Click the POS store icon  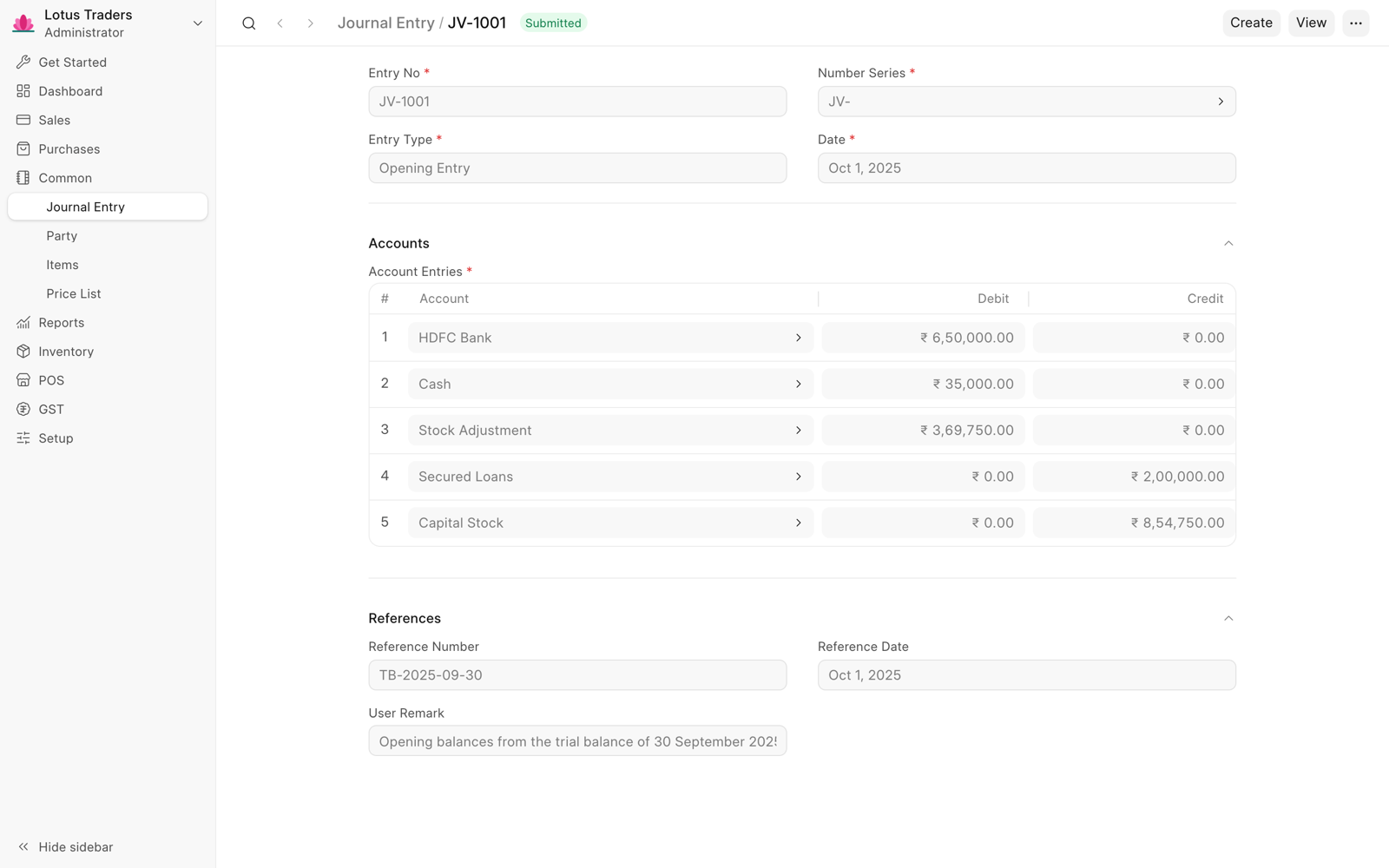[x=23, y=380]
